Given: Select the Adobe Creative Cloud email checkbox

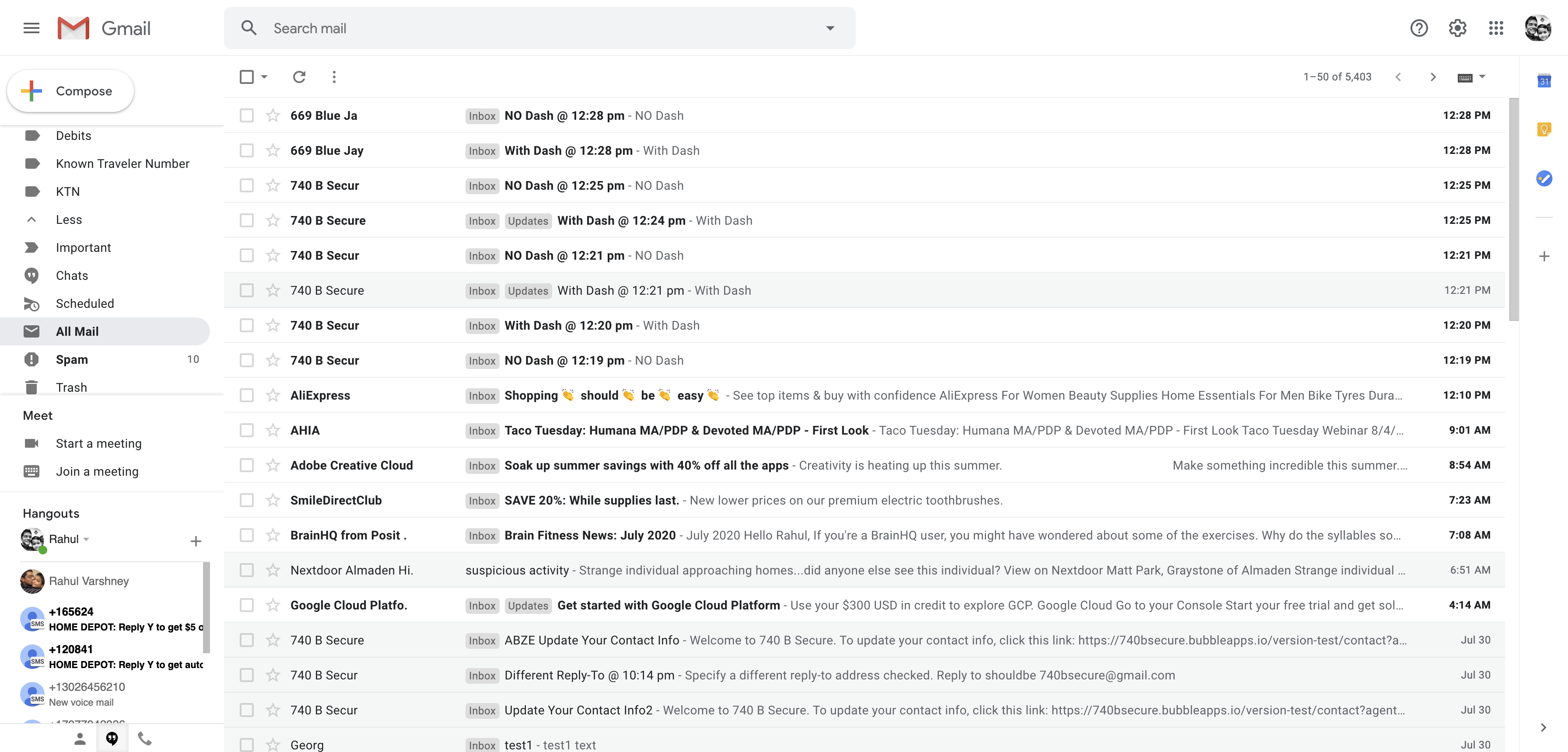Looking at the screenshot, I should [246, 466].
